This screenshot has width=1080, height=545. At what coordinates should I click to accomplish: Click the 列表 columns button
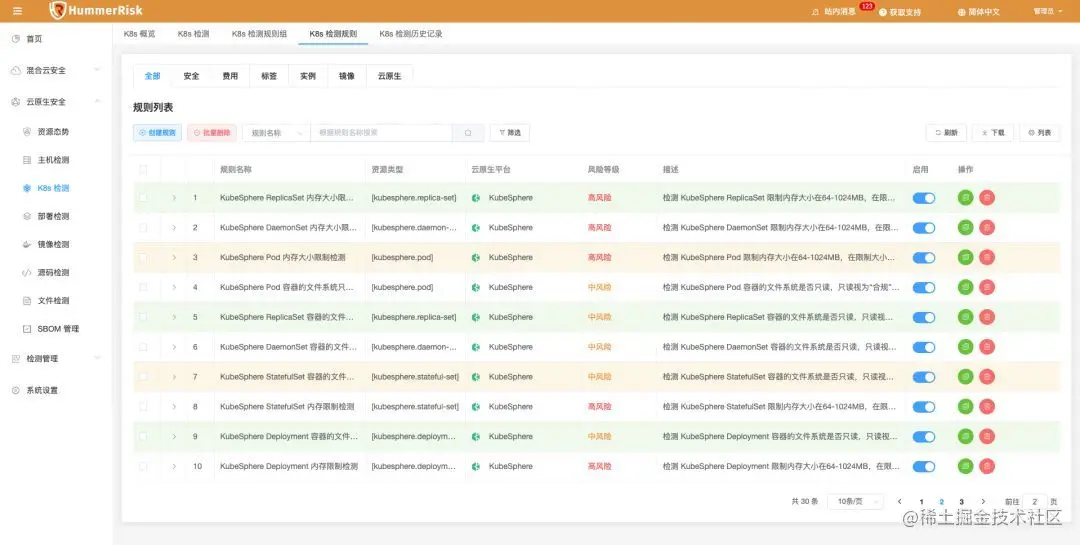click(x=1039, y=133)
